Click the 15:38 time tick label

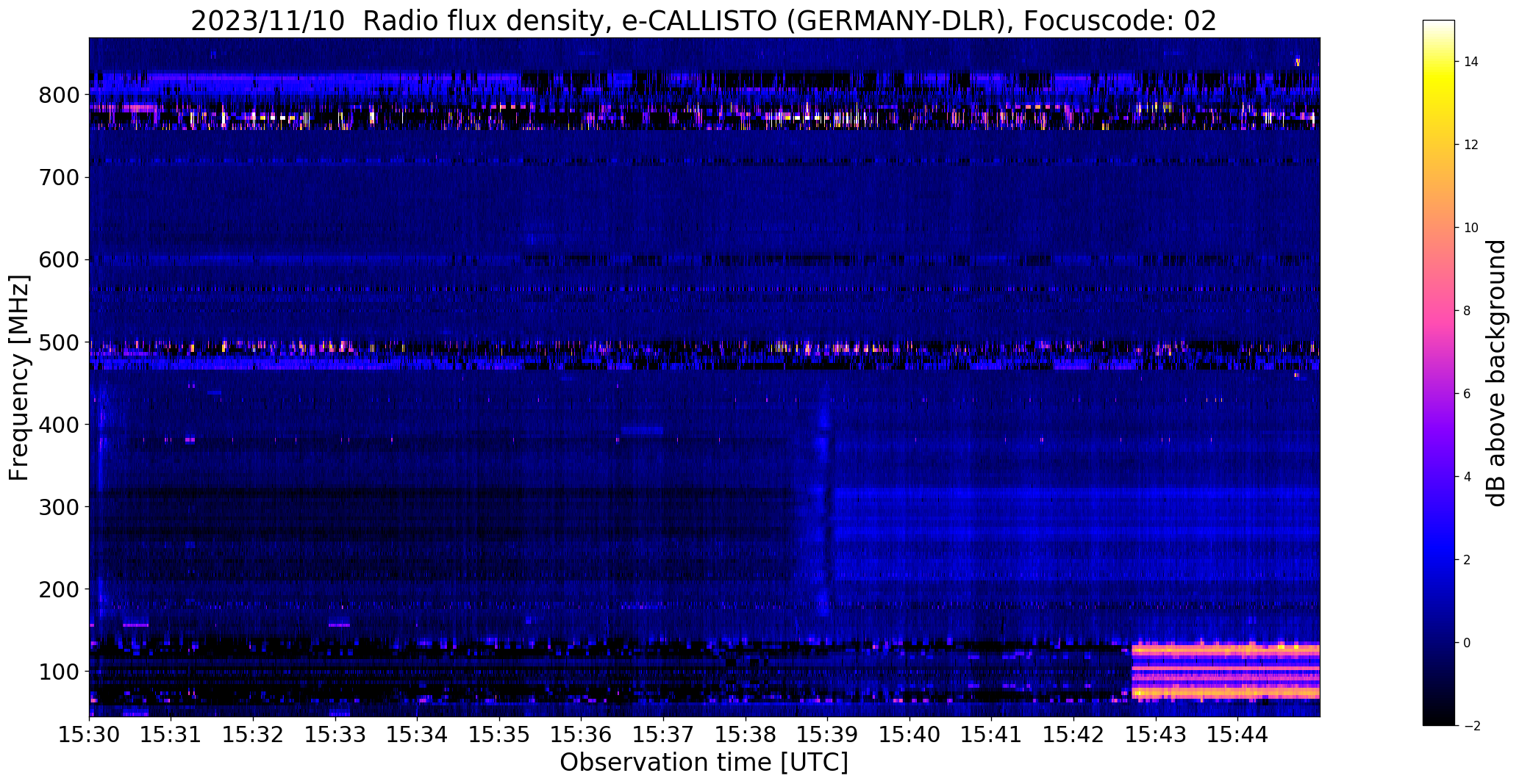tap(746, 734)
